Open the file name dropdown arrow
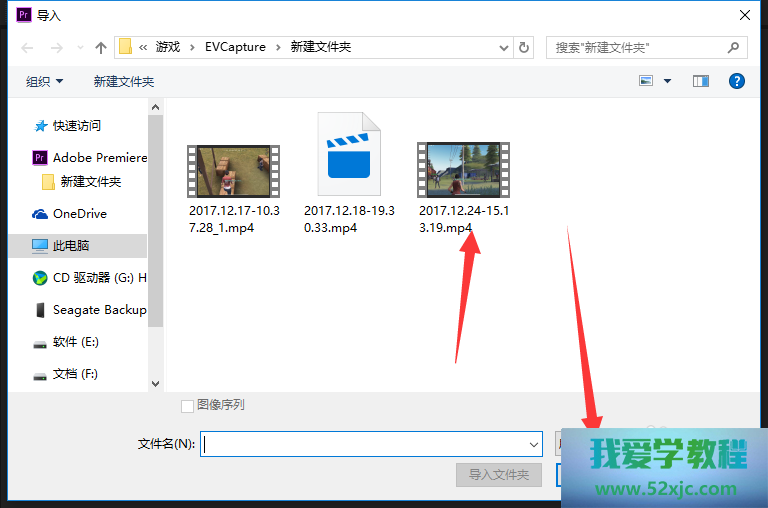The width and height of the screenshot is (768, 508). point(533,444)
